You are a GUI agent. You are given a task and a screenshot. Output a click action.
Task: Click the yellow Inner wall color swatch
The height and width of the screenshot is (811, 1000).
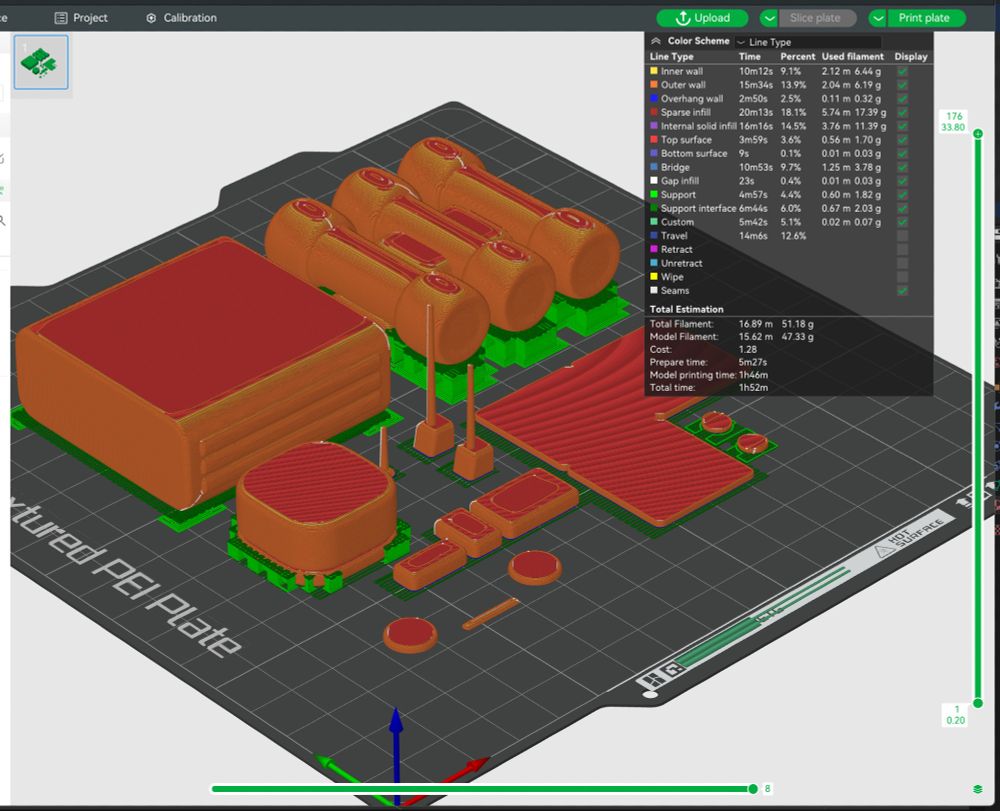click(x=654, y=71)
